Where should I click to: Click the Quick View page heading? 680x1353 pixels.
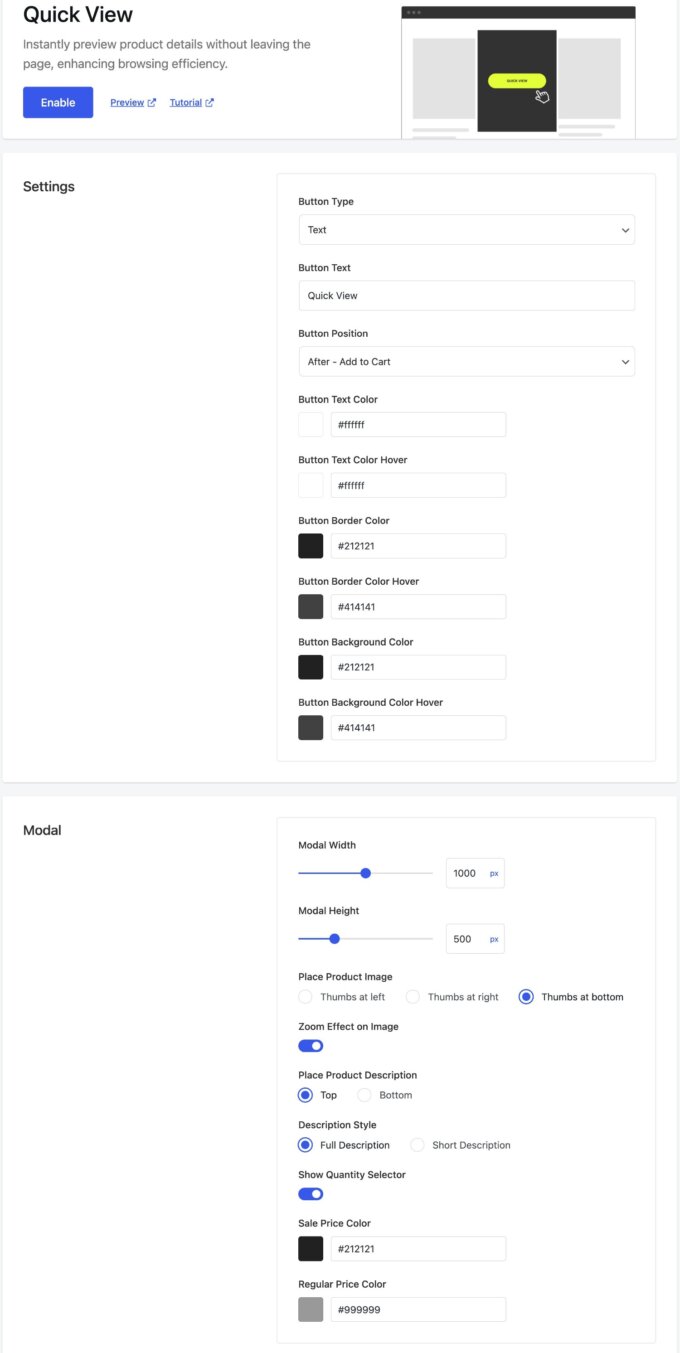click(78, 15)
